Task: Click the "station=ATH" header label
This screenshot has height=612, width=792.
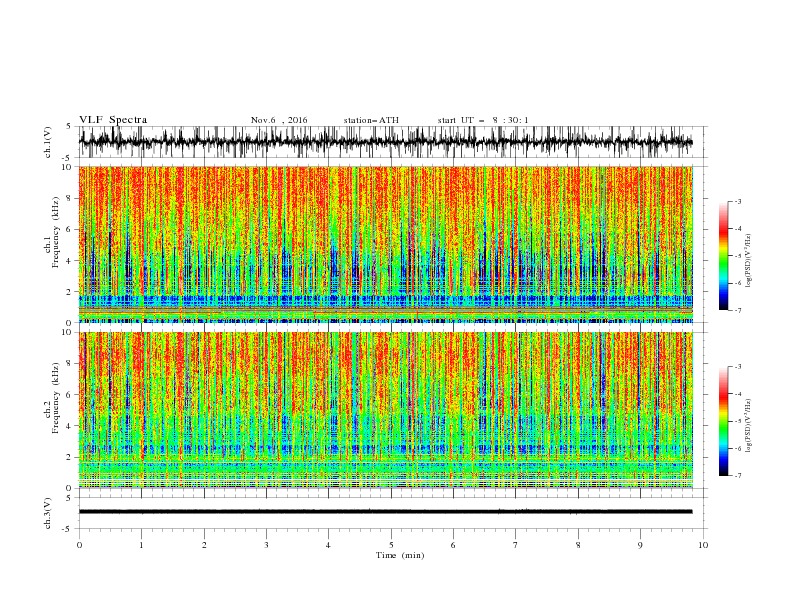Action: (371, 120)
